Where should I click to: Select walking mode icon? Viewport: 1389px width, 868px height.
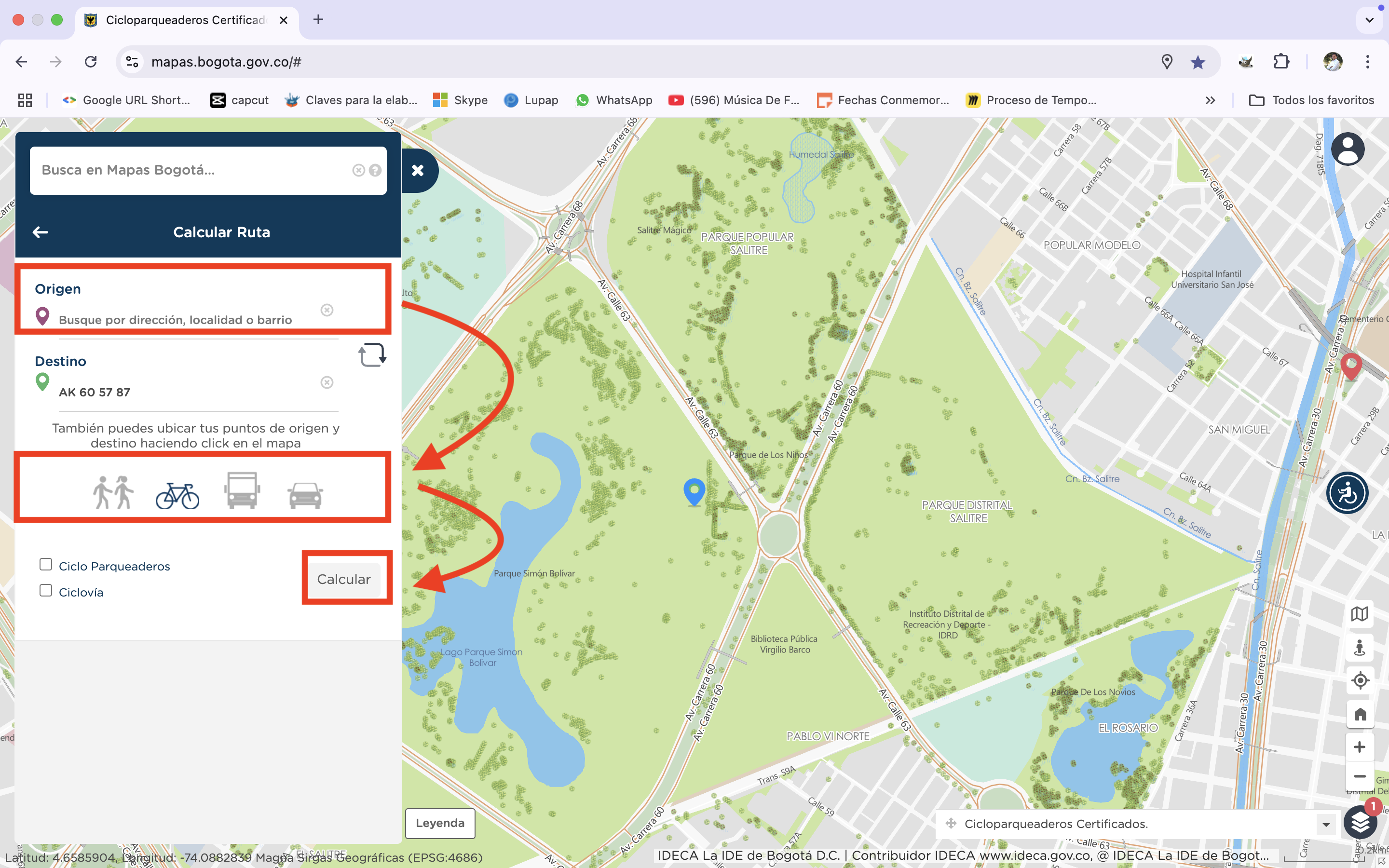click(x=113, y=492)
